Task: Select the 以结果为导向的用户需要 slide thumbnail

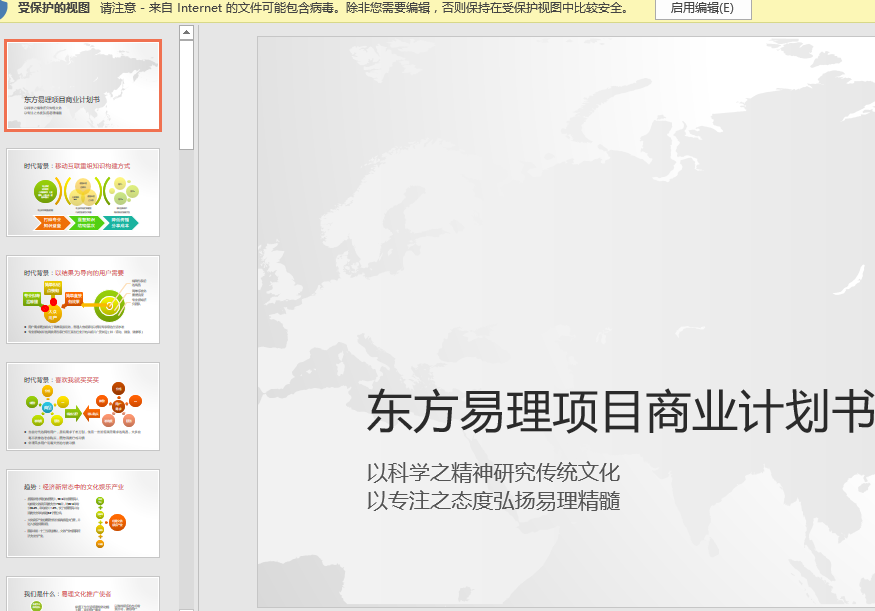Action: pyautogui.click(x=83, y=299)
